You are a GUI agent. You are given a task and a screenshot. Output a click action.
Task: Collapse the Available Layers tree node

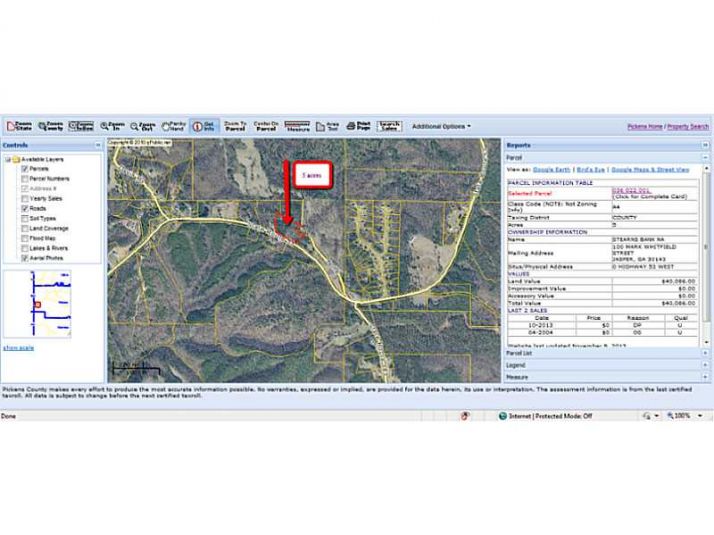(8, 159)
